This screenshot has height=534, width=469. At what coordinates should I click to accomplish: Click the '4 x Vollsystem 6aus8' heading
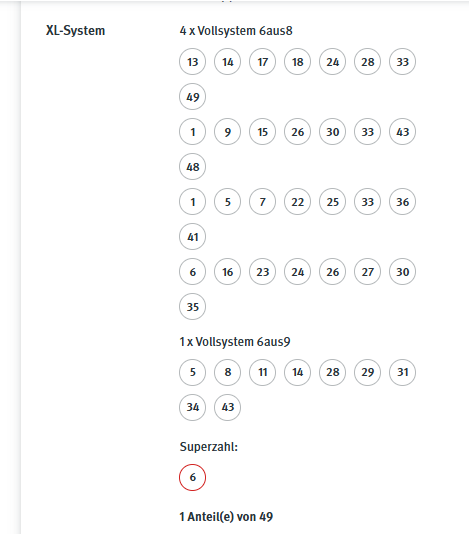pyautogui.click(x=236, y=31)
